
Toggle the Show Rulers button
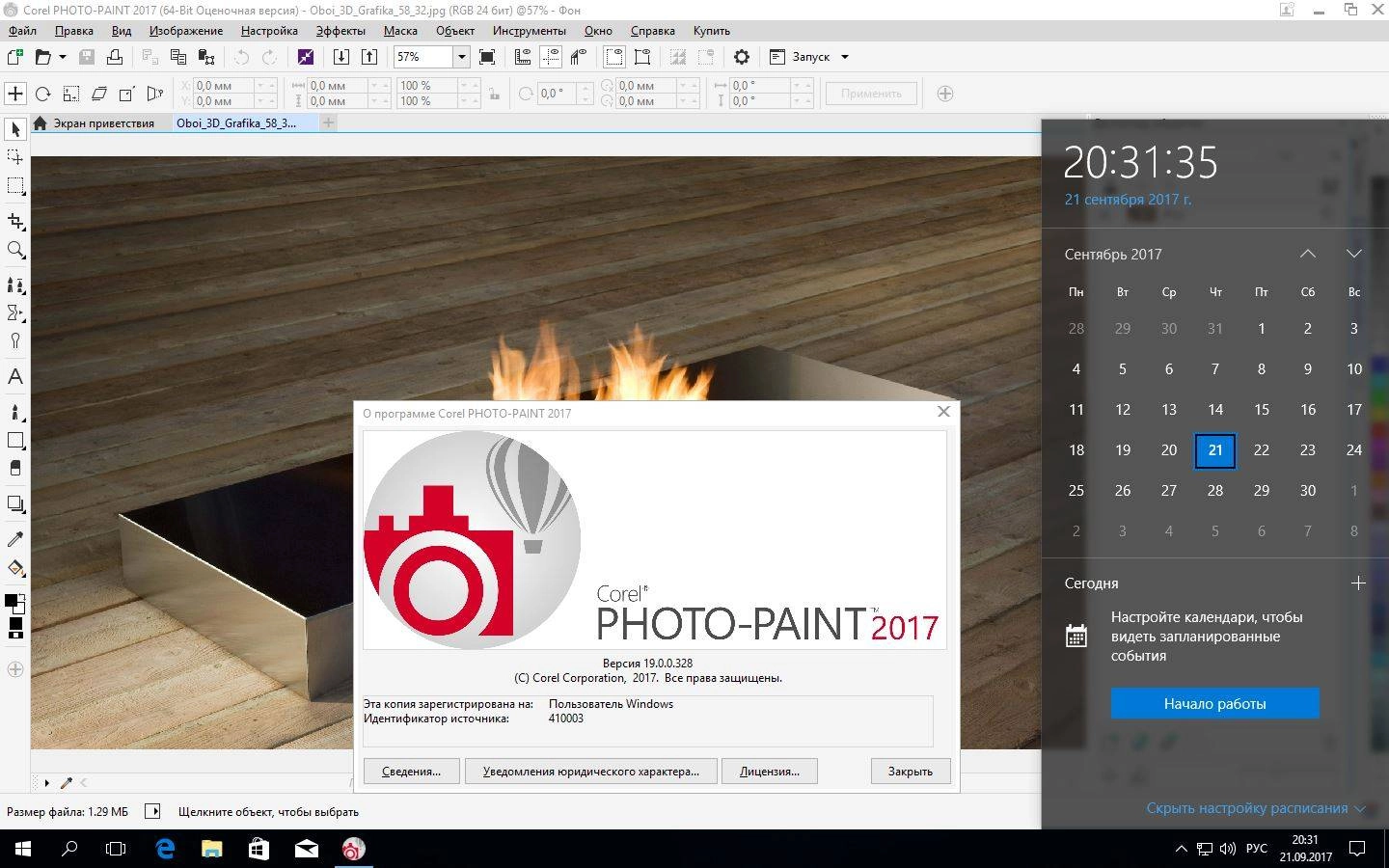click(x=523, y=57)
